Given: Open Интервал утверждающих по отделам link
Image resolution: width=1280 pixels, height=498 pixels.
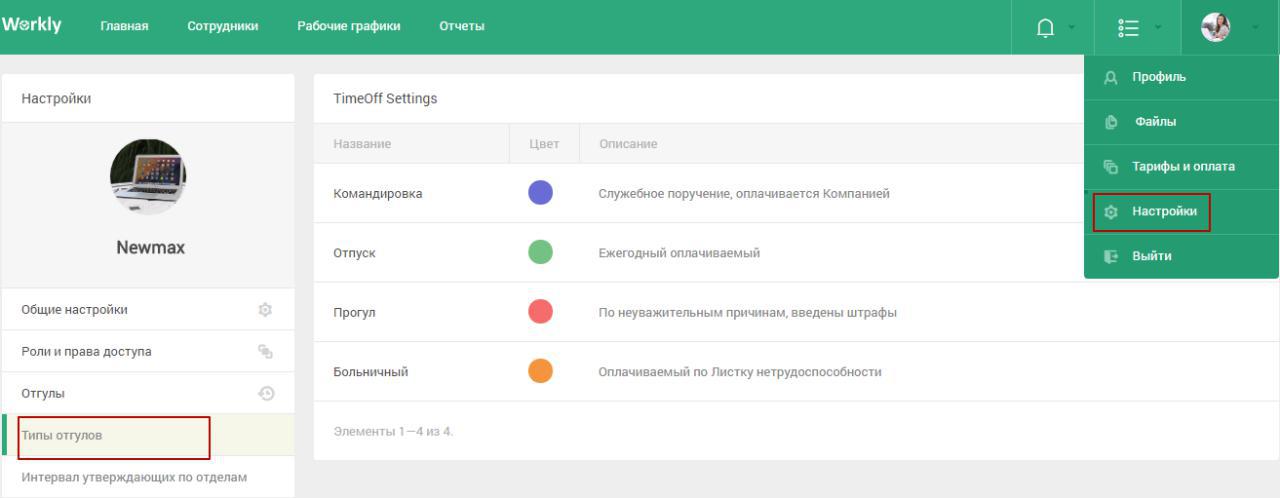Looking at the screenshot, I should [x=134, y=477].
